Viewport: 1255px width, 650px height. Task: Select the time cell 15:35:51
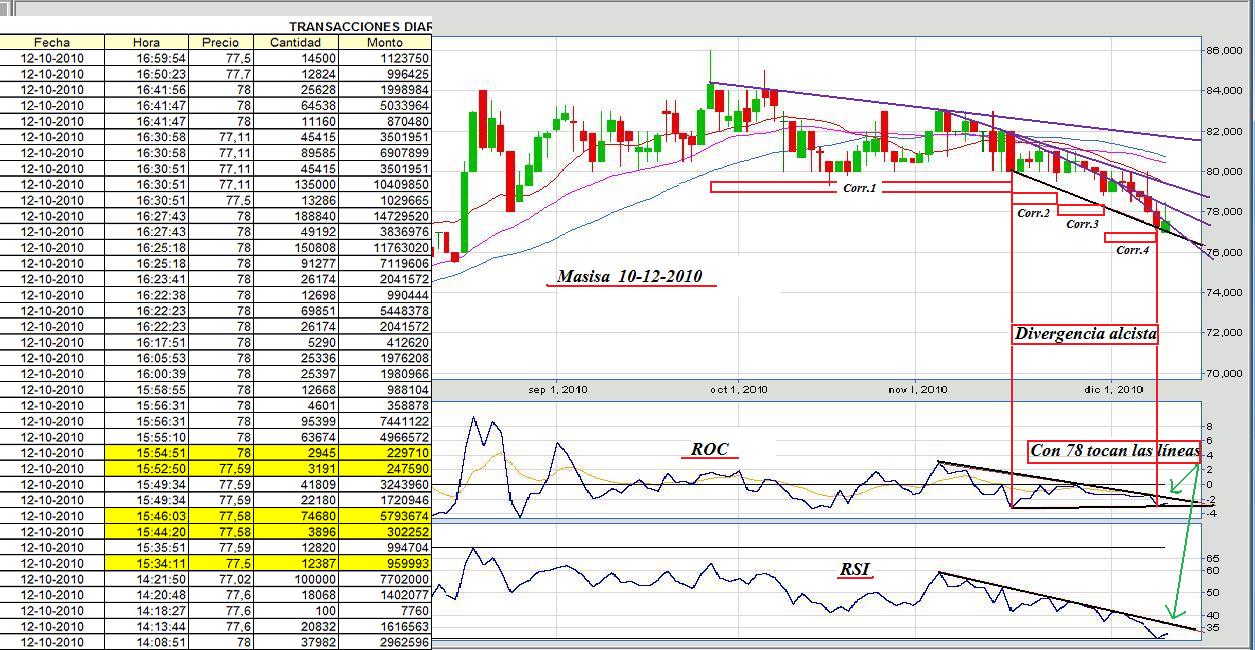point(146,548)
